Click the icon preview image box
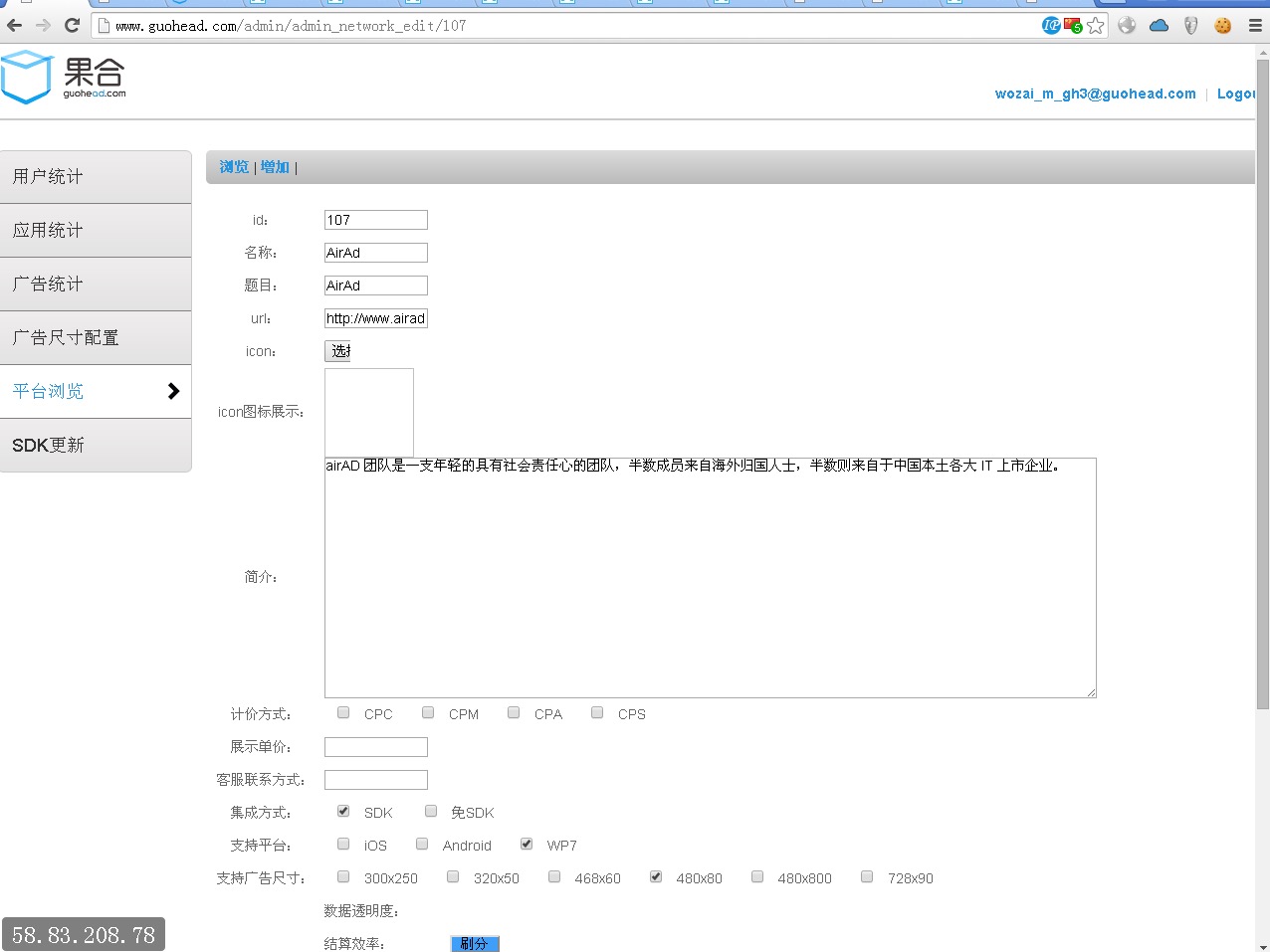The width and height of the screenshot is (1270, 952). [x=369, y=413]
